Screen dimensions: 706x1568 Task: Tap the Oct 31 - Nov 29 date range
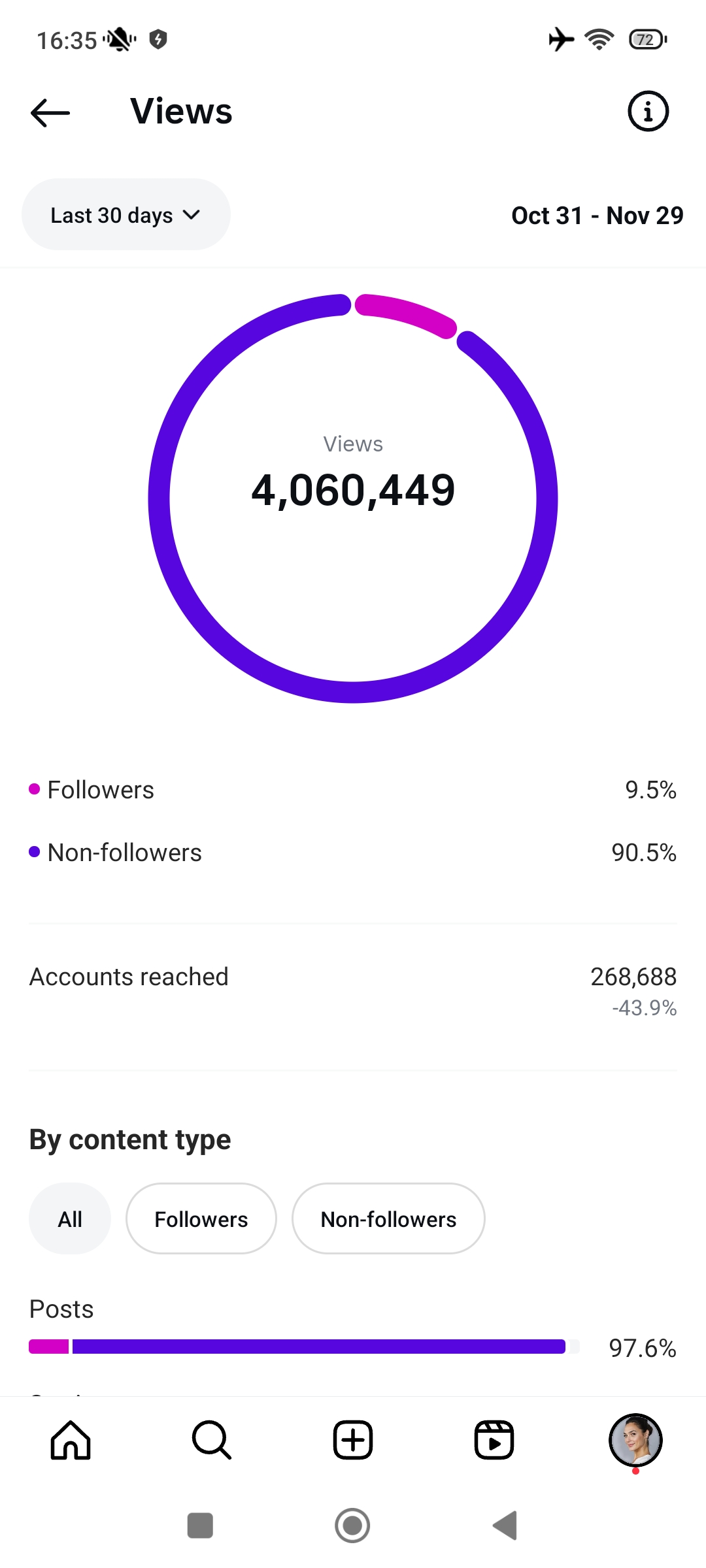tap(597, 216)
